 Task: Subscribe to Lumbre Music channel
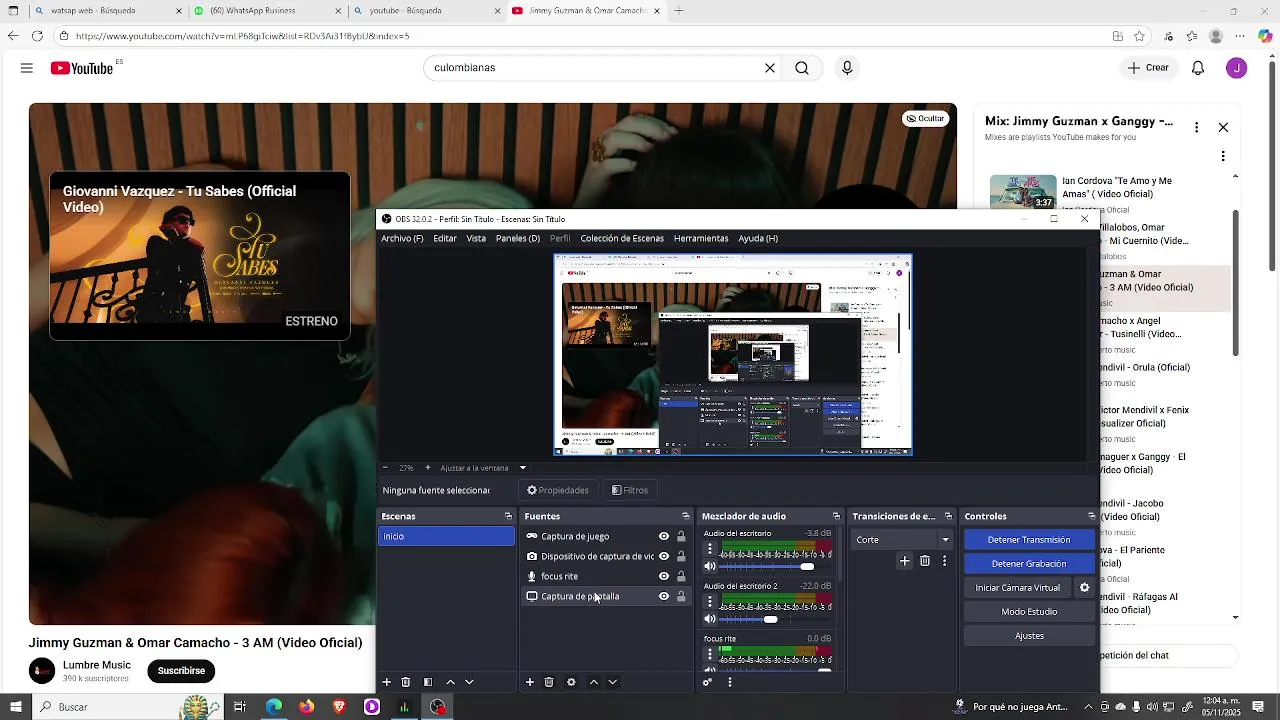(181, 671)
